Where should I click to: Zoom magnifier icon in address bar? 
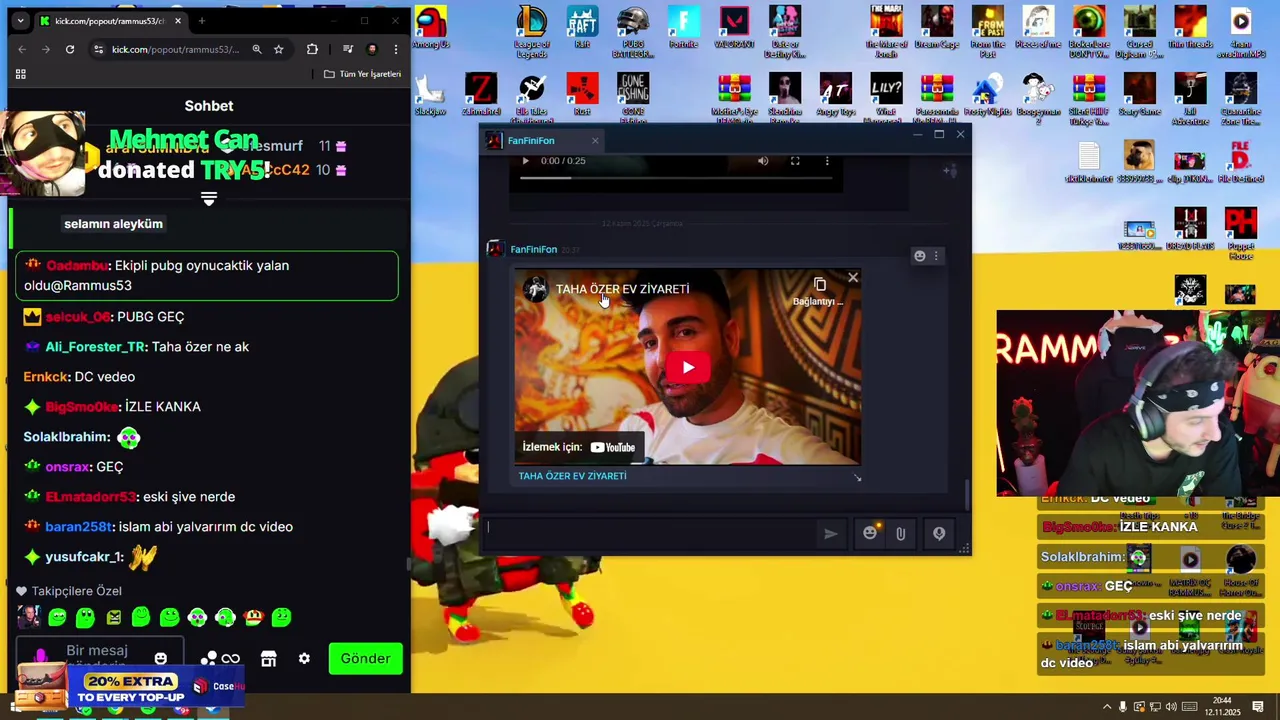pyautogui.click(x=257, y=49)
